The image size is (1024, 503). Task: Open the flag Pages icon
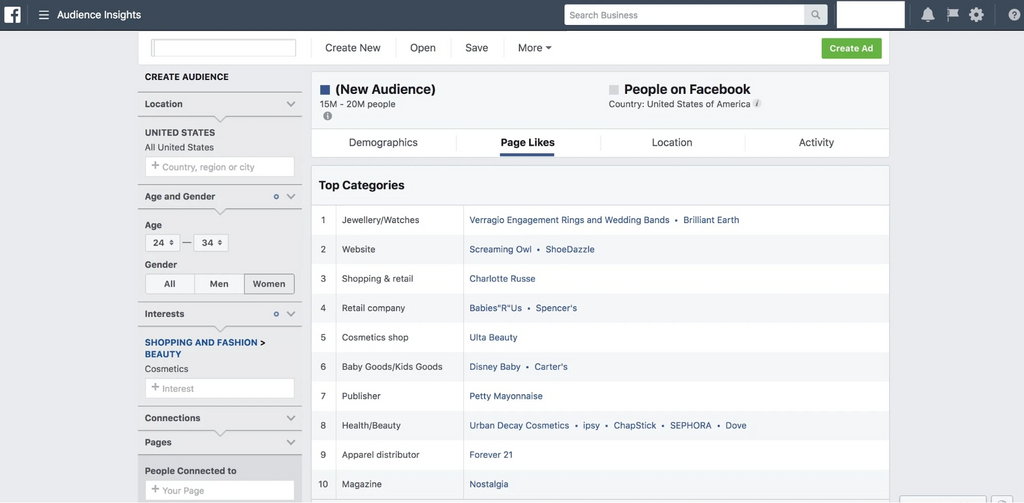952,15
